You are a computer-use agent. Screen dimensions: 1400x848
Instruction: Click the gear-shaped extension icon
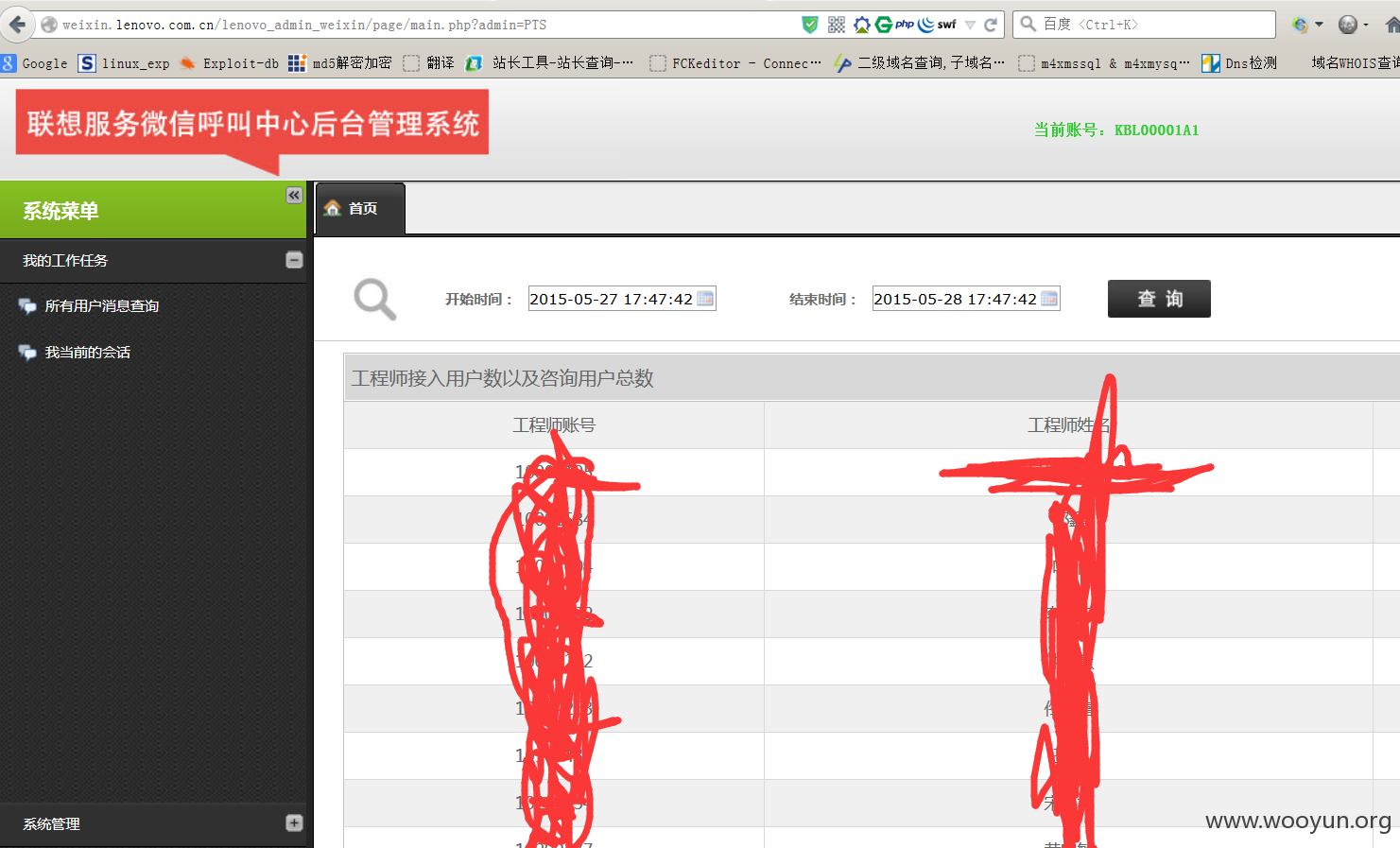pos(861,25)
